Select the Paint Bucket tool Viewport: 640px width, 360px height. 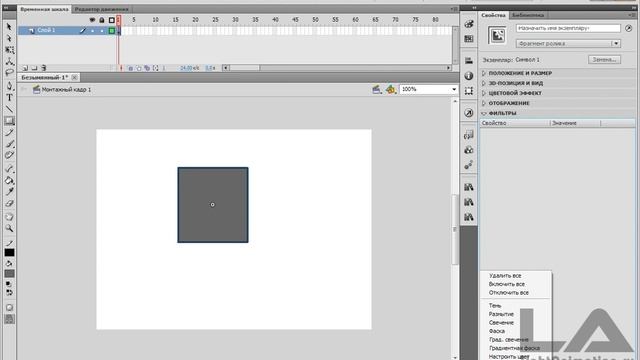tap(9, 180)
